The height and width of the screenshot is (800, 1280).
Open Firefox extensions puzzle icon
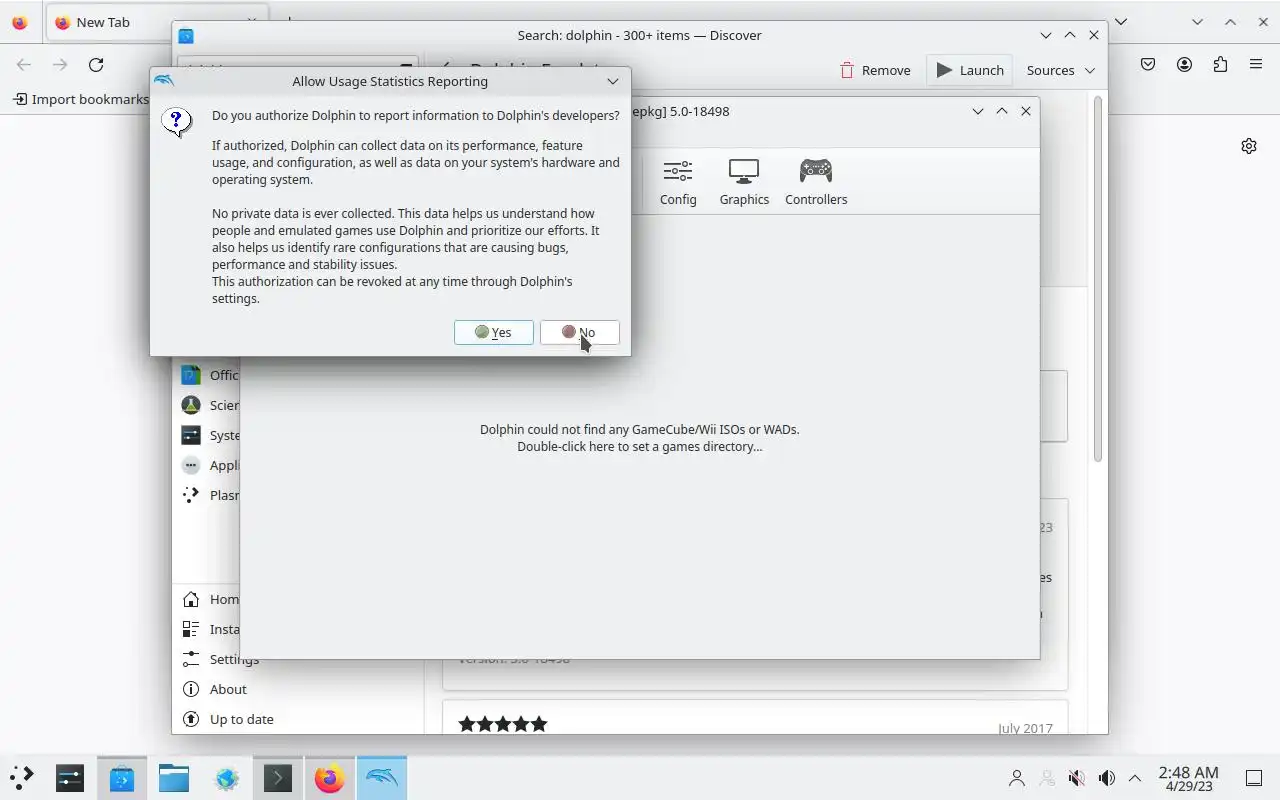pos(1220,64)
